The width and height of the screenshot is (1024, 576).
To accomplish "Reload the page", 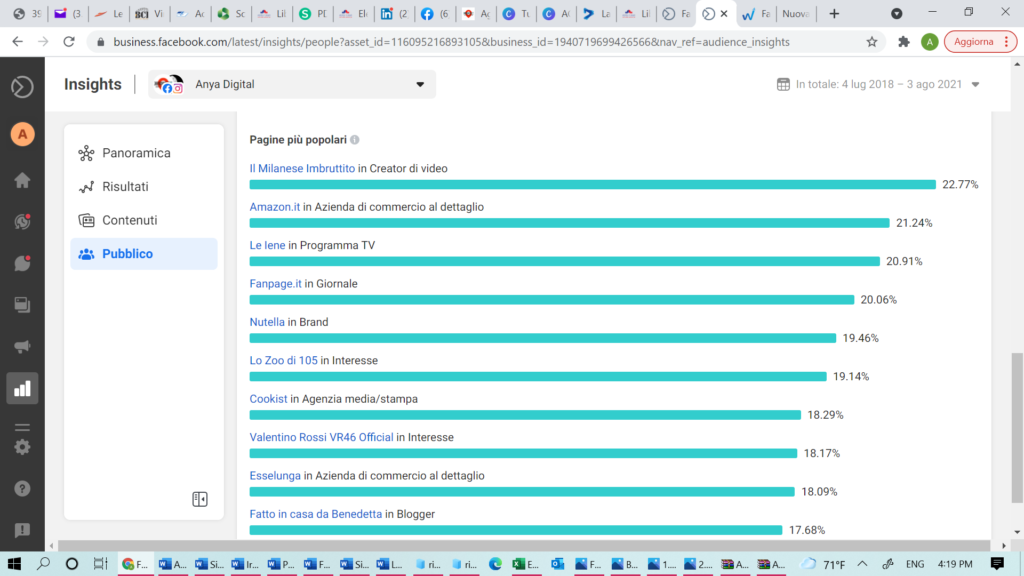I will tap(69, 42).
